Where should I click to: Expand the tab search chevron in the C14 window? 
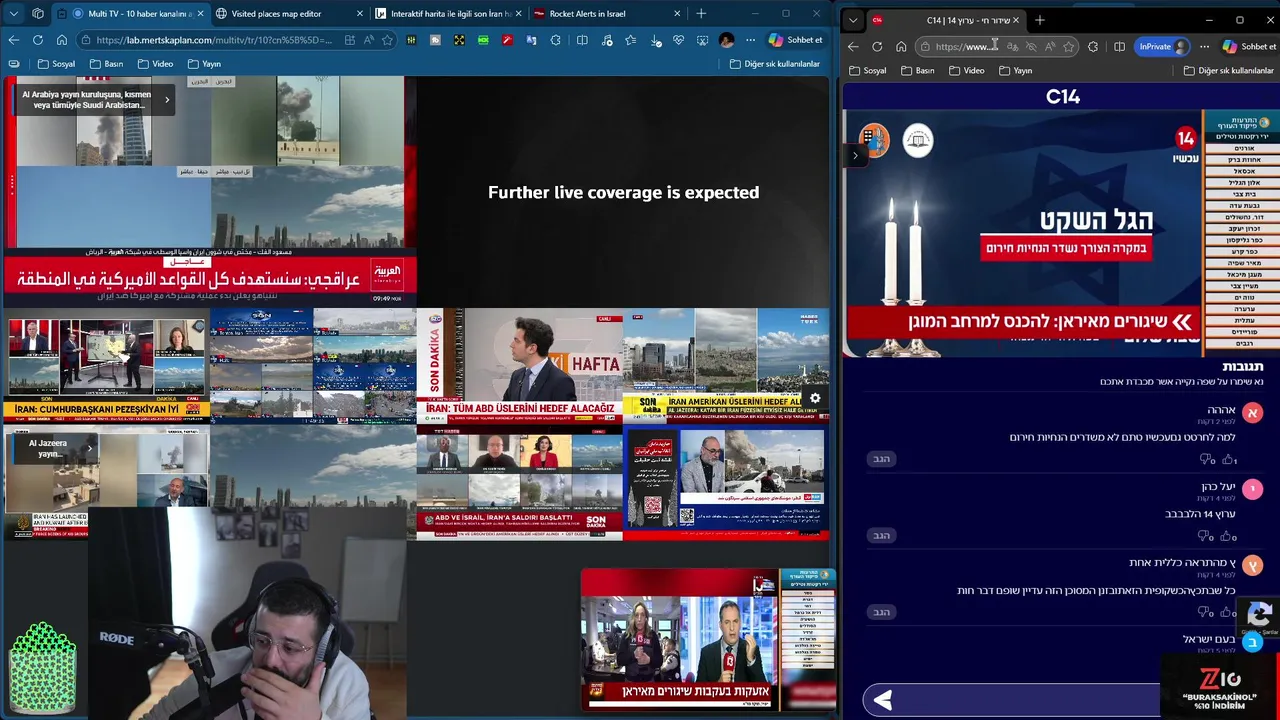point(853,20)
